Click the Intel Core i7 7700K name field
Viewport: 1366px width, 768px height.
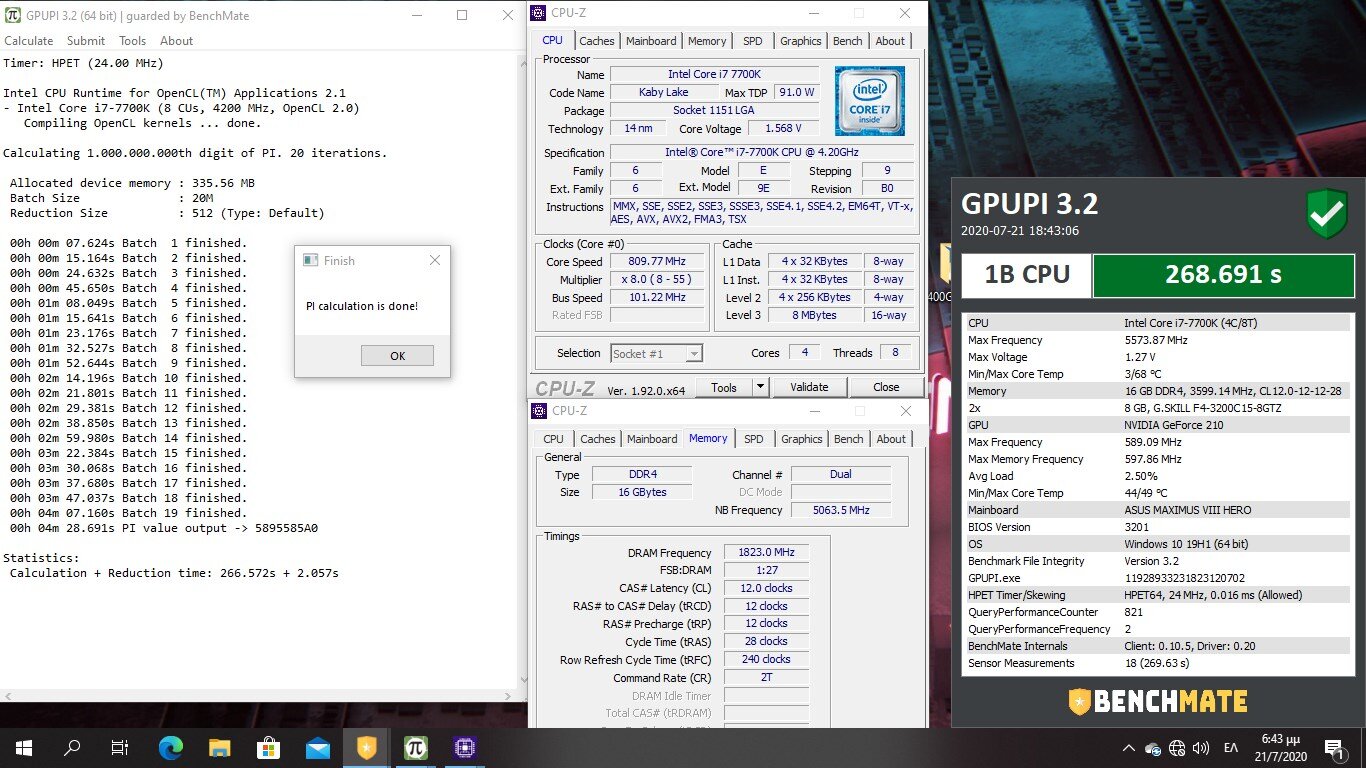pyautogui.click(x=715, y=75)
